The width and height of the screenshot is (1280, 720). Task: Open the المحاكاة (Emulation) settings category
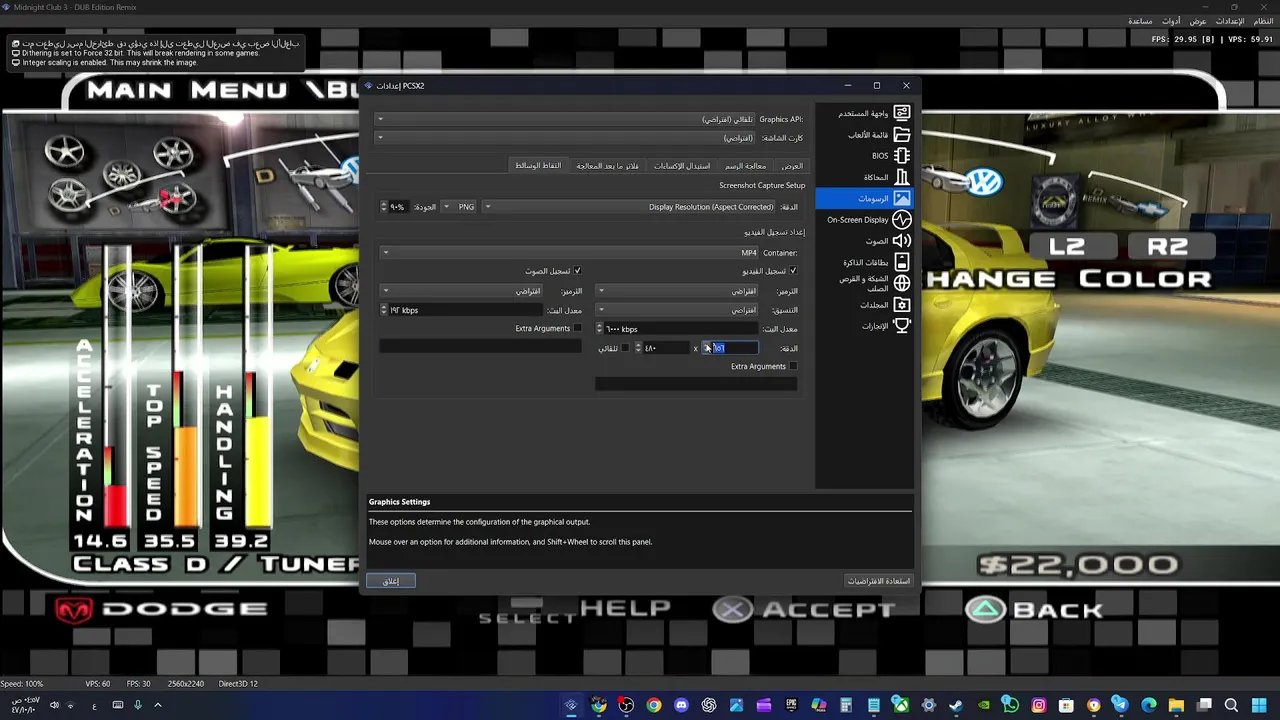[866, 177]
